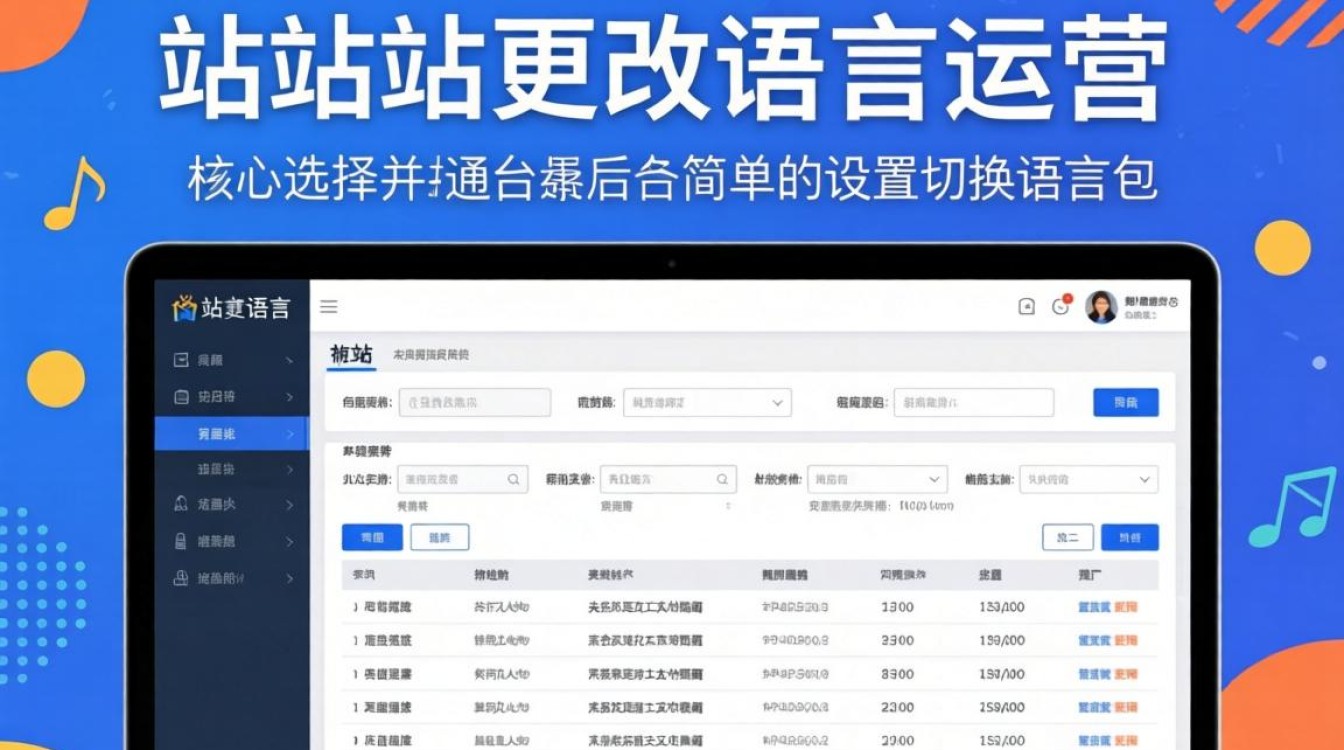1344x750 pixels.
Task: Click the app logo icon in the sidebar
Action: tap(185, 308)
